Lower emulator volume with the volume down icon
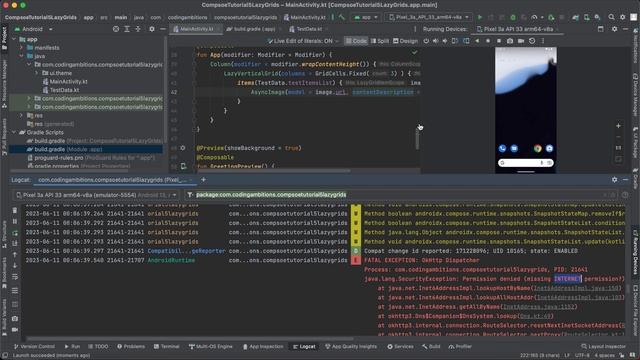This screenshot has height=360, width=640. click(x=445, y=41)
